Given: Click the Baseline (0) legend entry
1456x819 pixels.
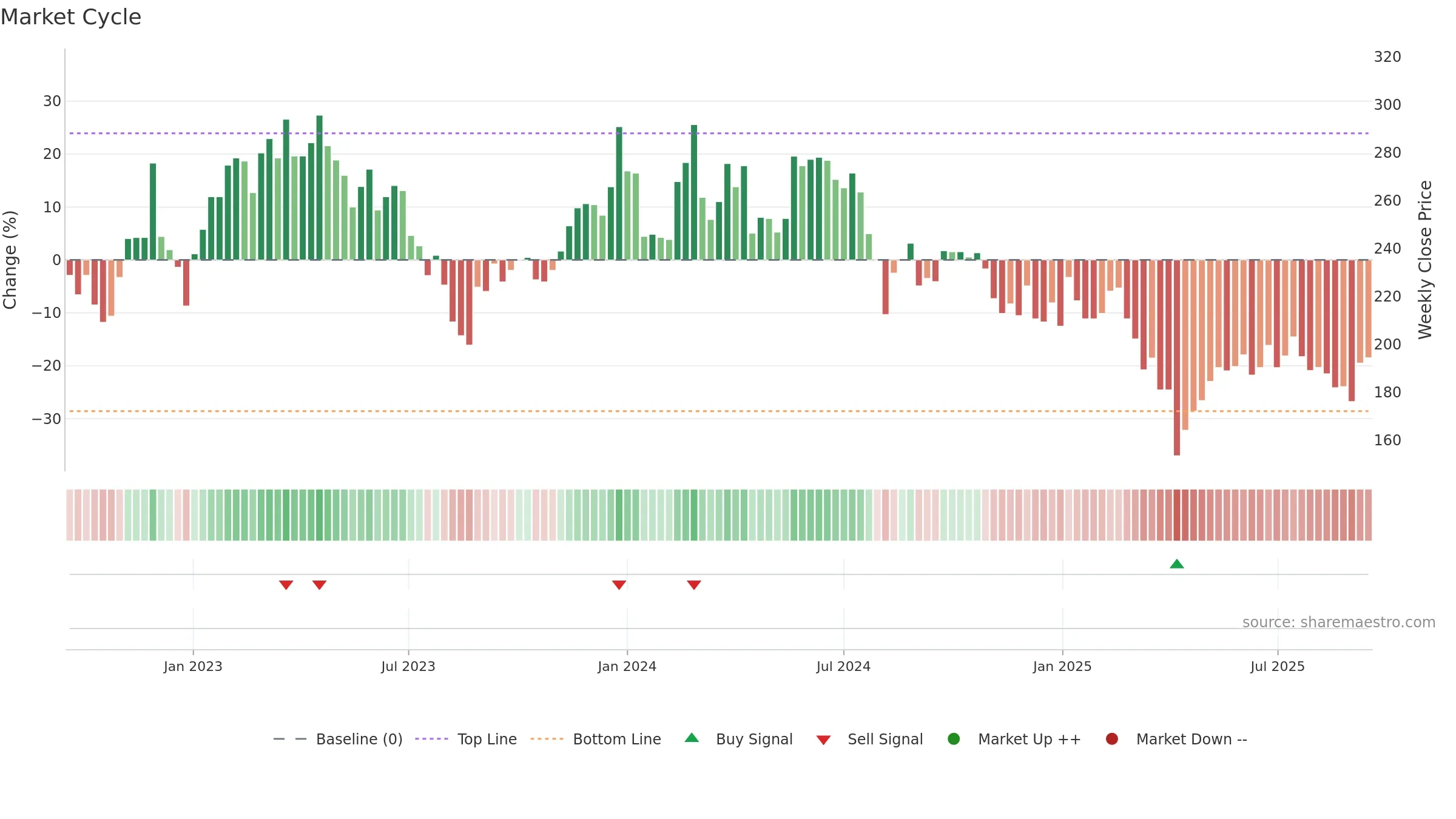Looking at the screenshot, I should [x=338, y=739].
